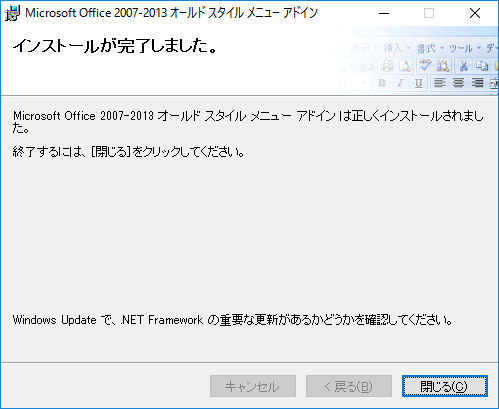The width and height of the screenshot is (499, 409).
Task: Click the Windows Update .NET Framework notice text
Action: (233, 320)
